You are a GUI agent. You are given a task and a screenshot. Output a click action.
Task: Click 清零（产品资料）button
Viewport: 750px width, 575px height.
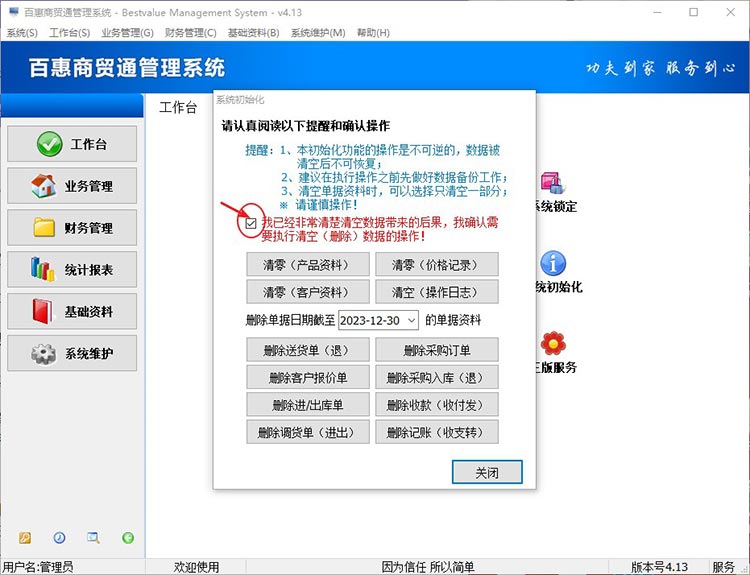coord(308,265)
